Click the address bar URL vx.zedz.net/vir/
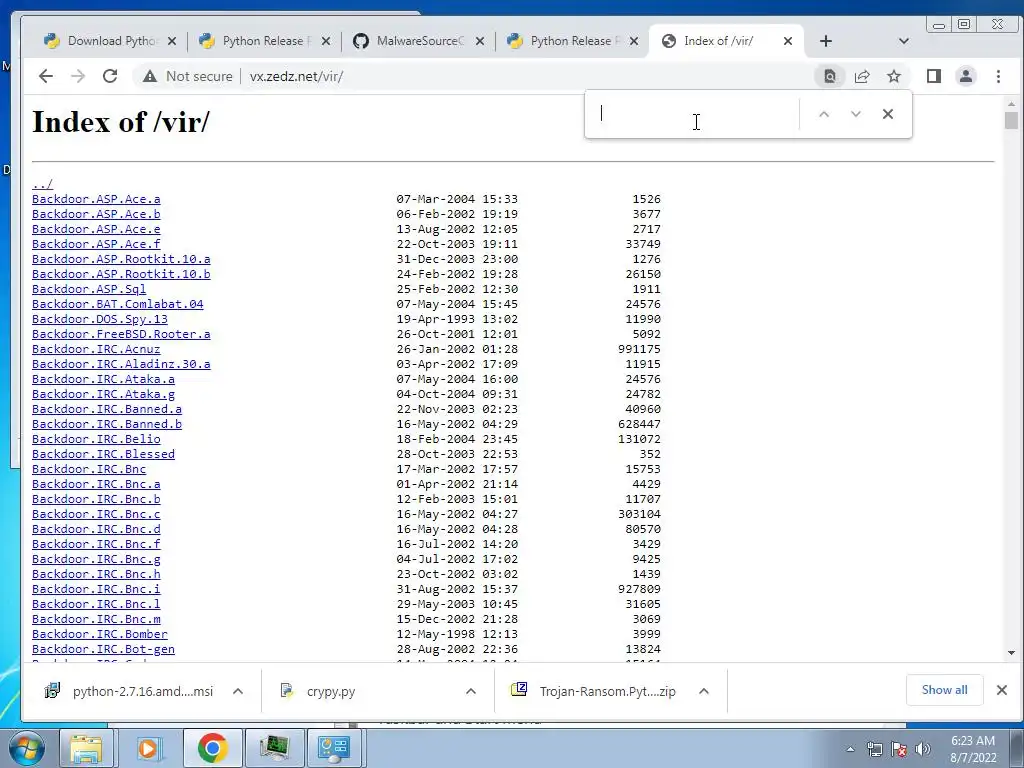This screenshot has height=768, width=1024. (x=296, y=76)
